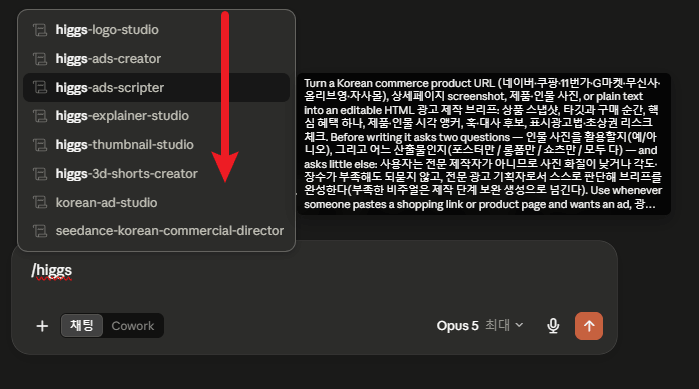This screenshot has height=389, width=699.
Task: Click the scroll icon beside higgs-ads-scripter
Action: tap(40, 87)
